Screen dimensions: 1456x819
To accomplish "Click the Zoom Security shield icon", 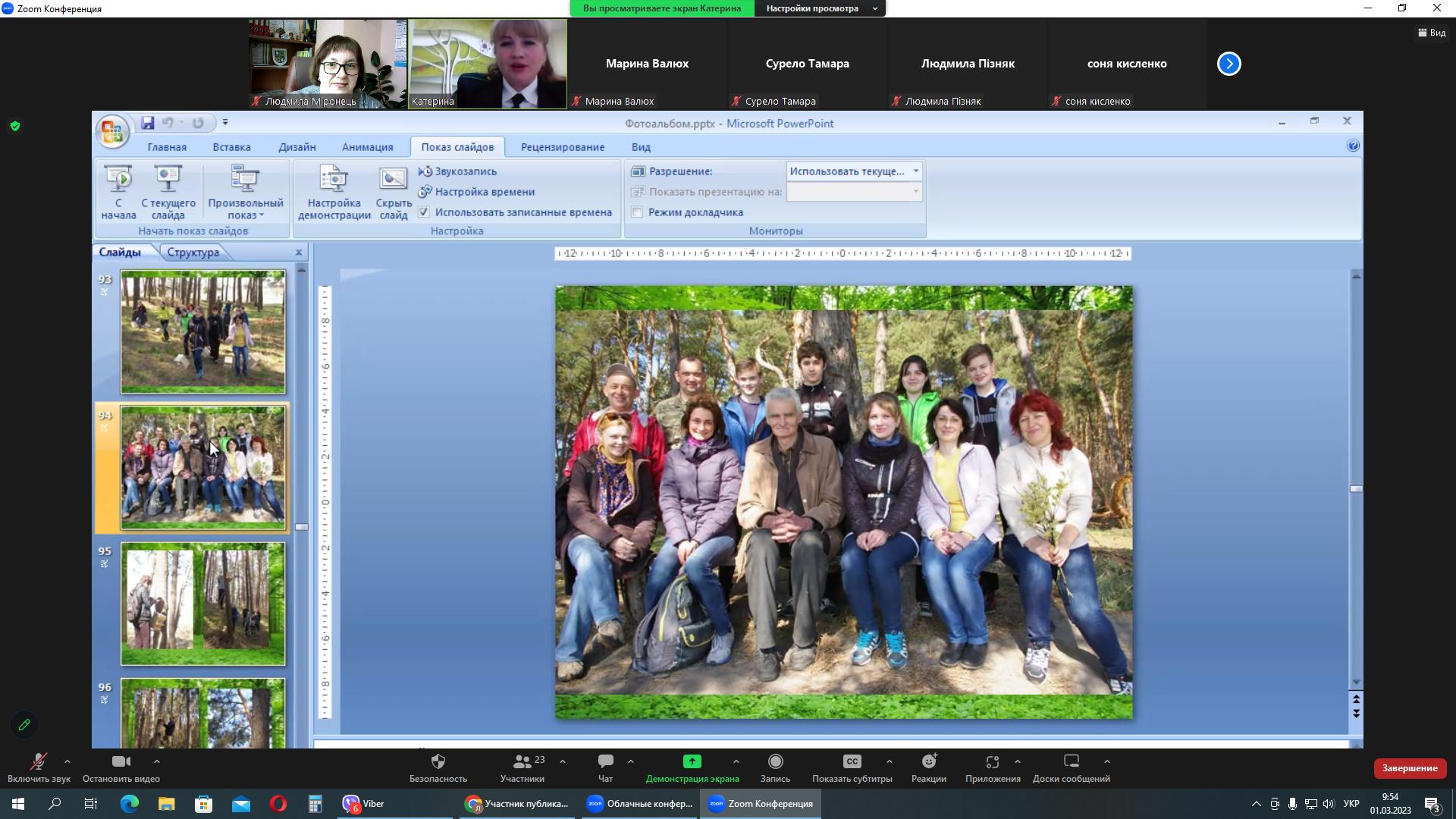I will (438, 761).
